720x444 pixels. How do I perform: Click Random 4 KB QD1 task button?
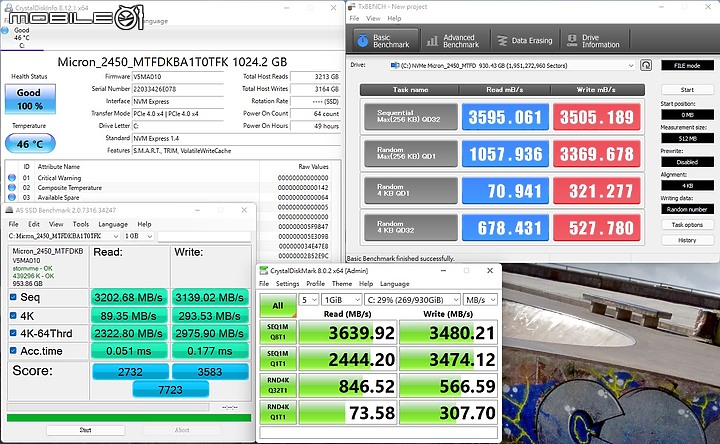pyautogui.click(x=411, y=190)
